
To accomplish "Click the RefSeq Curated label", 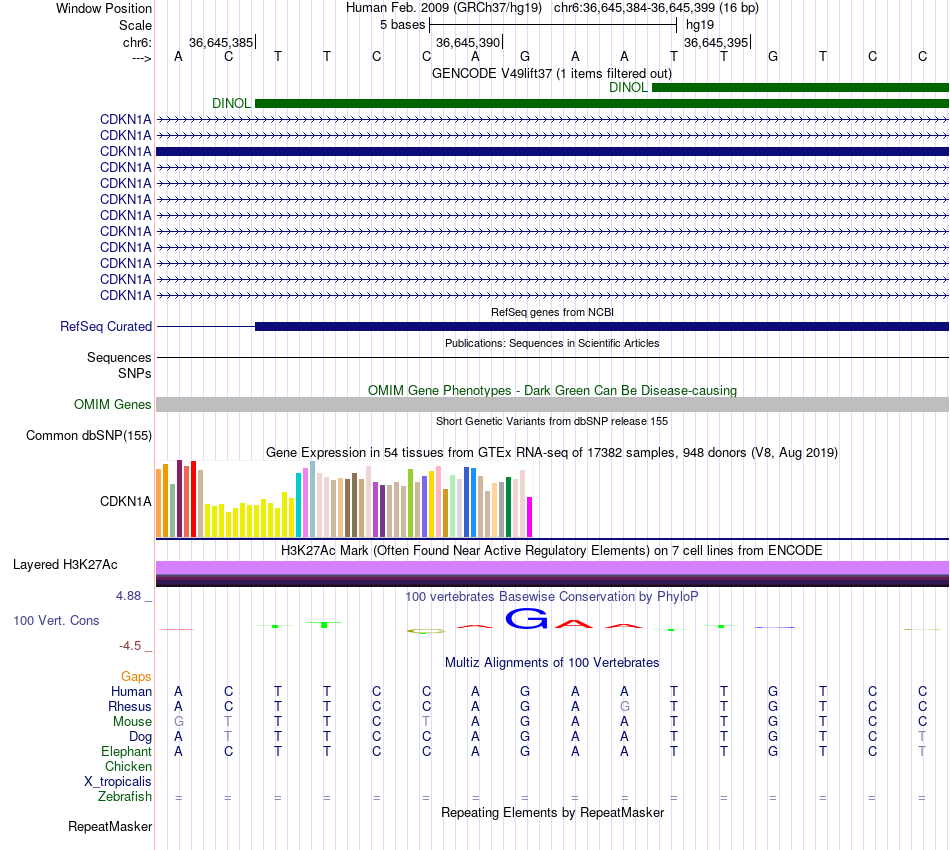I will [x=106, y=327].
